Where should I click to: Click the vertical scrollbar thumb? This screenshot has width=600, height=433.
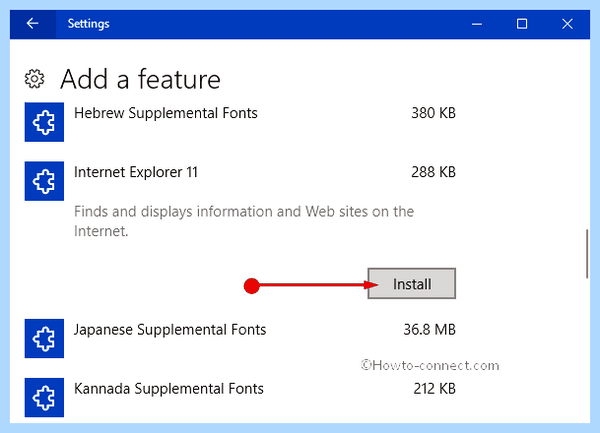pyautogui.click(x=587, y=254)
